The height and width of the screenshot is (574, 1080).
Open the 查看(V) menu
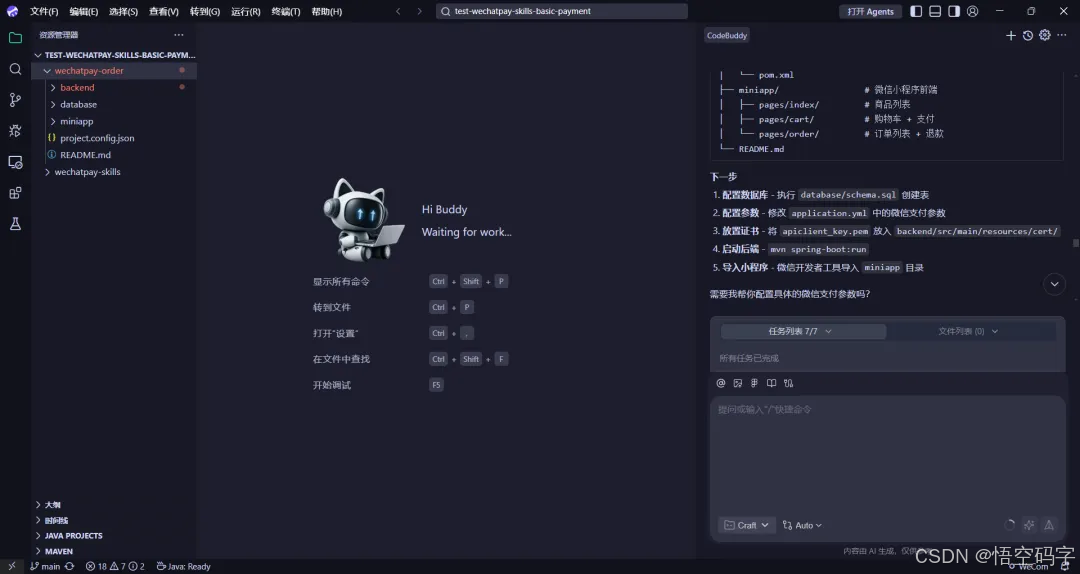coord(164,11)
